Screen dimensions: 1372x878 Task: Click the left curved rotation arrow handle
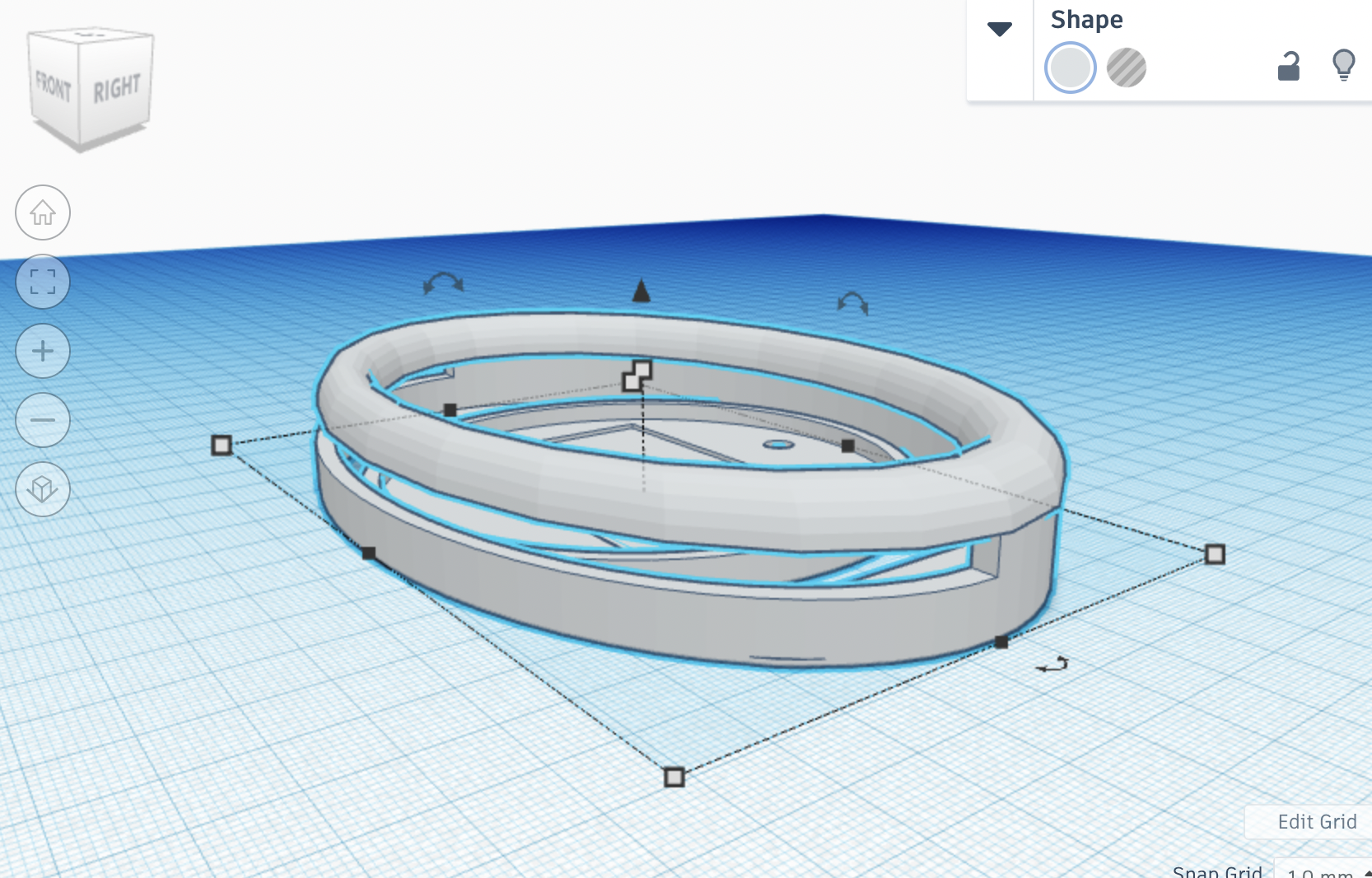tap(443, 283)
